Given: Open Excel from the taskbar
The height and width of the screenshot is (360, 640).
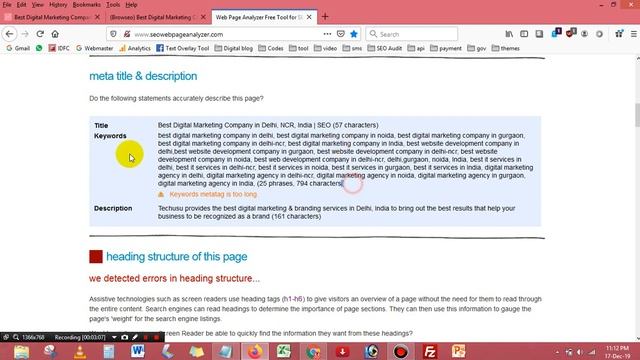Looking at the screenshot, I should tap(284, 351).
